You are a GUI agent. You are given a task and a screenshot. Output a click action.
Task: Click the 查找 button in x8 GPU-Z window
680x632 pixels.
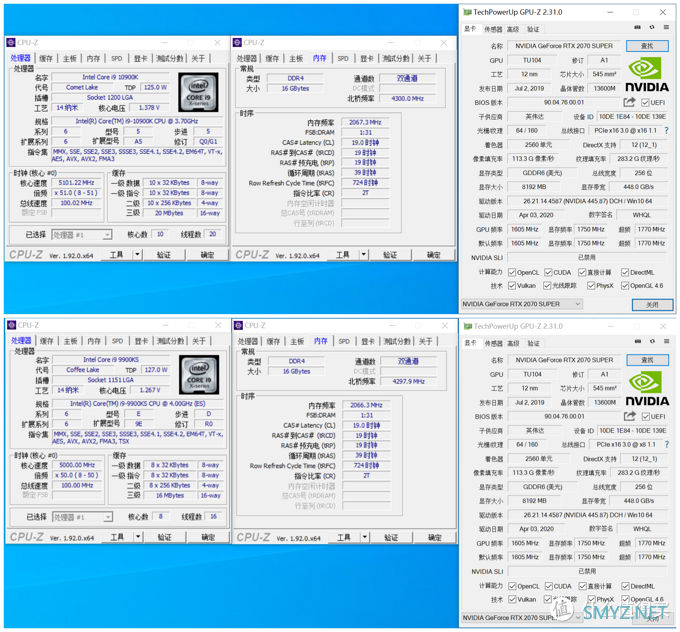coord(647,360)
